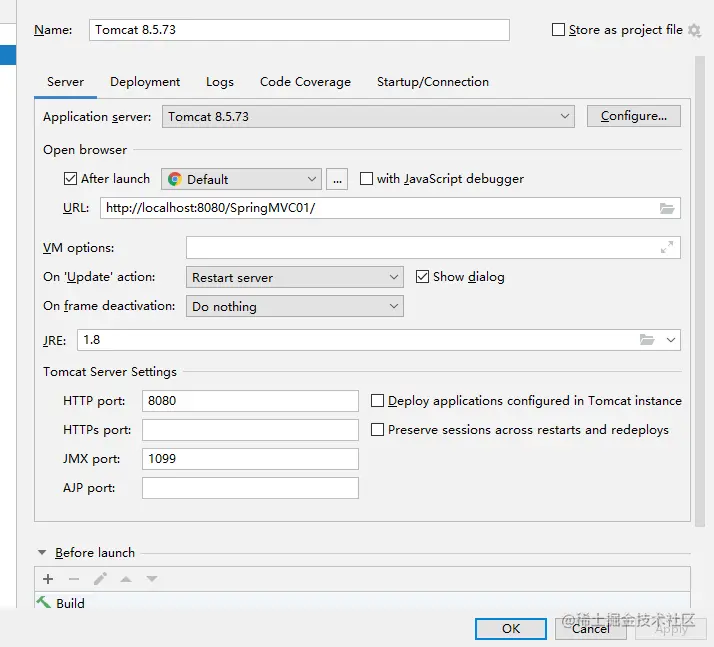The height and width of the screenshot is (647, 714).
Task: Uncheck the After launch checkbox
Action: [x=70, y=178]
